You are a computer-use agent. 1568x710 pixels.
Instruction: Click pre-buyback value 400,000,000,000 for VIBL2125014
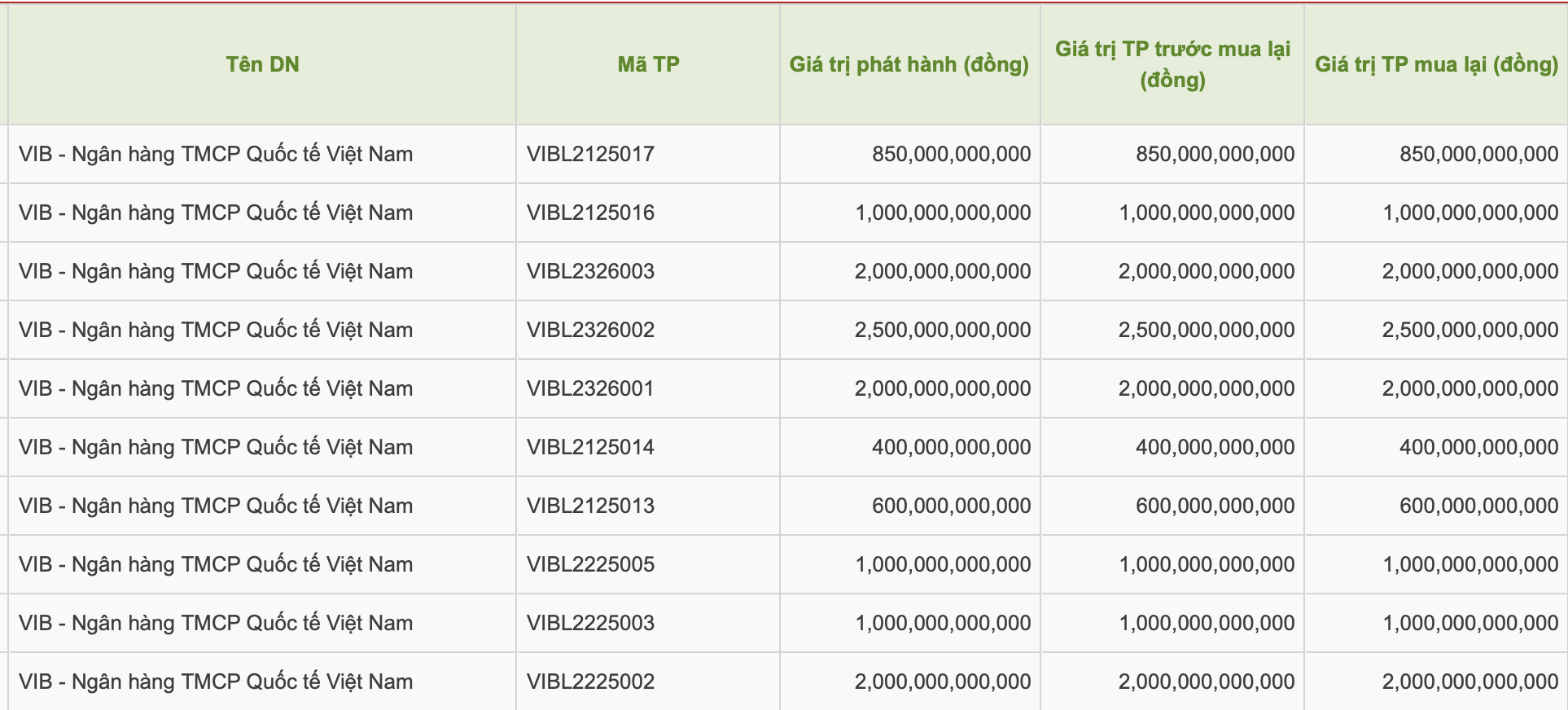coord(1215,447)
